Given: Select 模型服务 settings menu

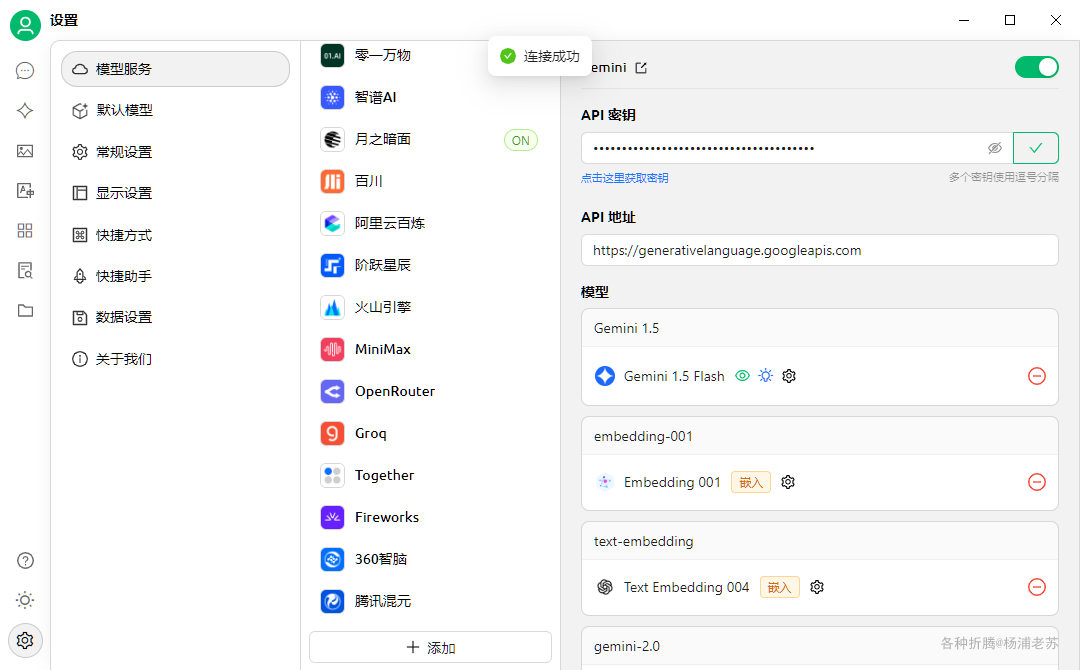Looking at the screenshot, I should coord(176,69).
